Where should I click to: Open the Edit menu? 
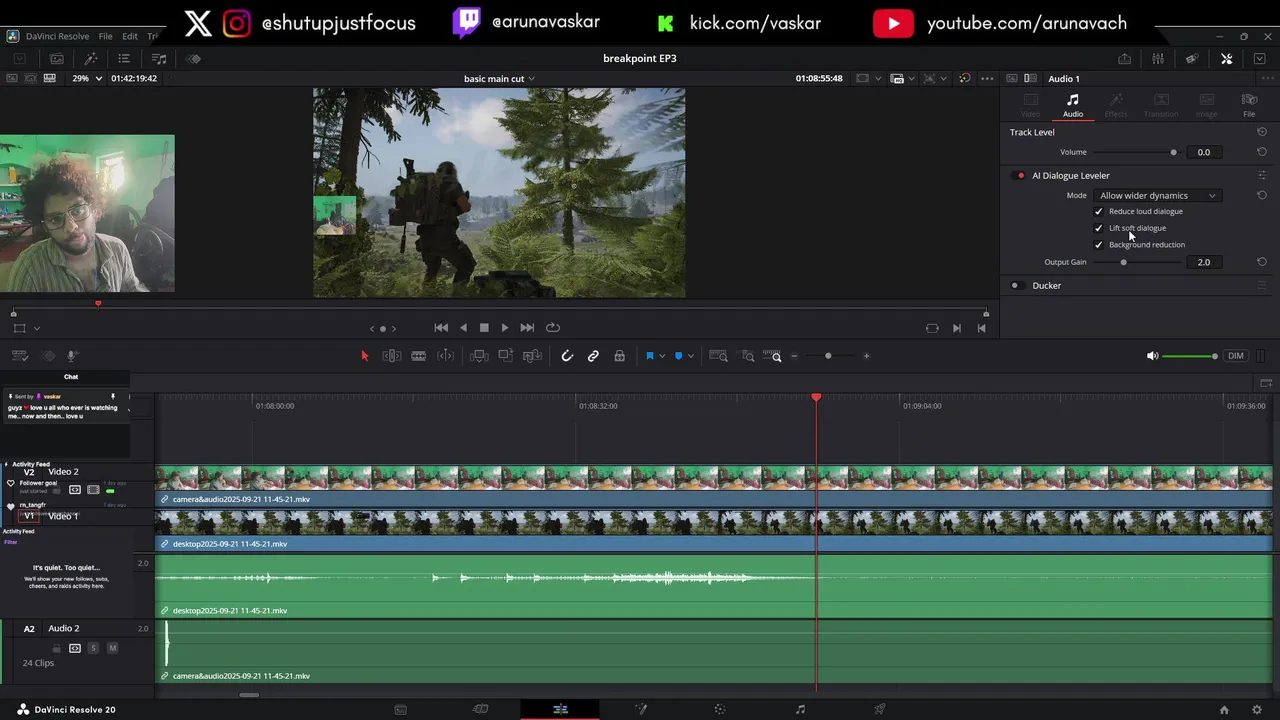pyautogui.click(x=130, y=36)
